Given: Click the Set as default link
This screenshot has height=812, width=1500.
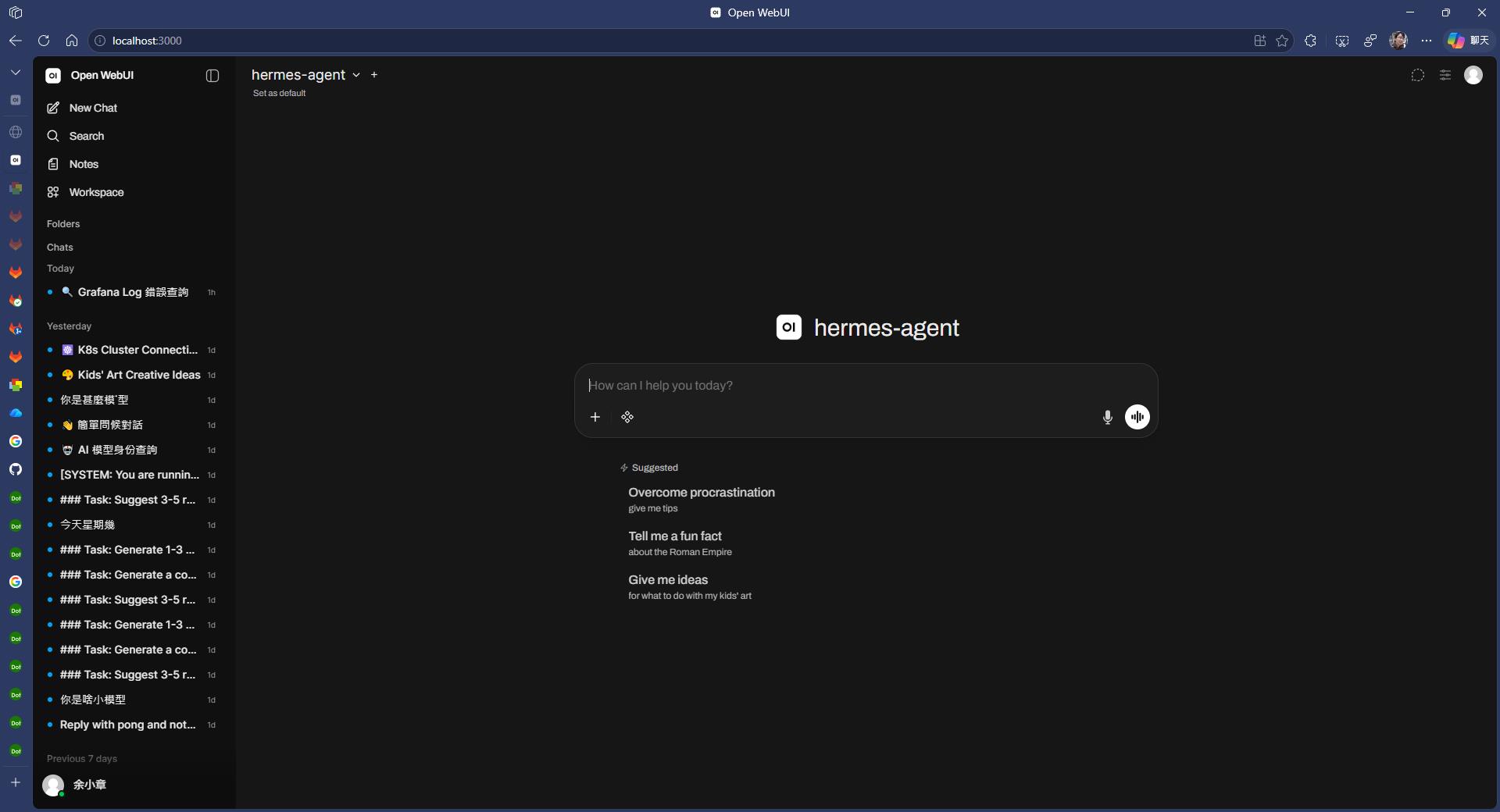Looking at the screenshot, I should tap(279, 93).
